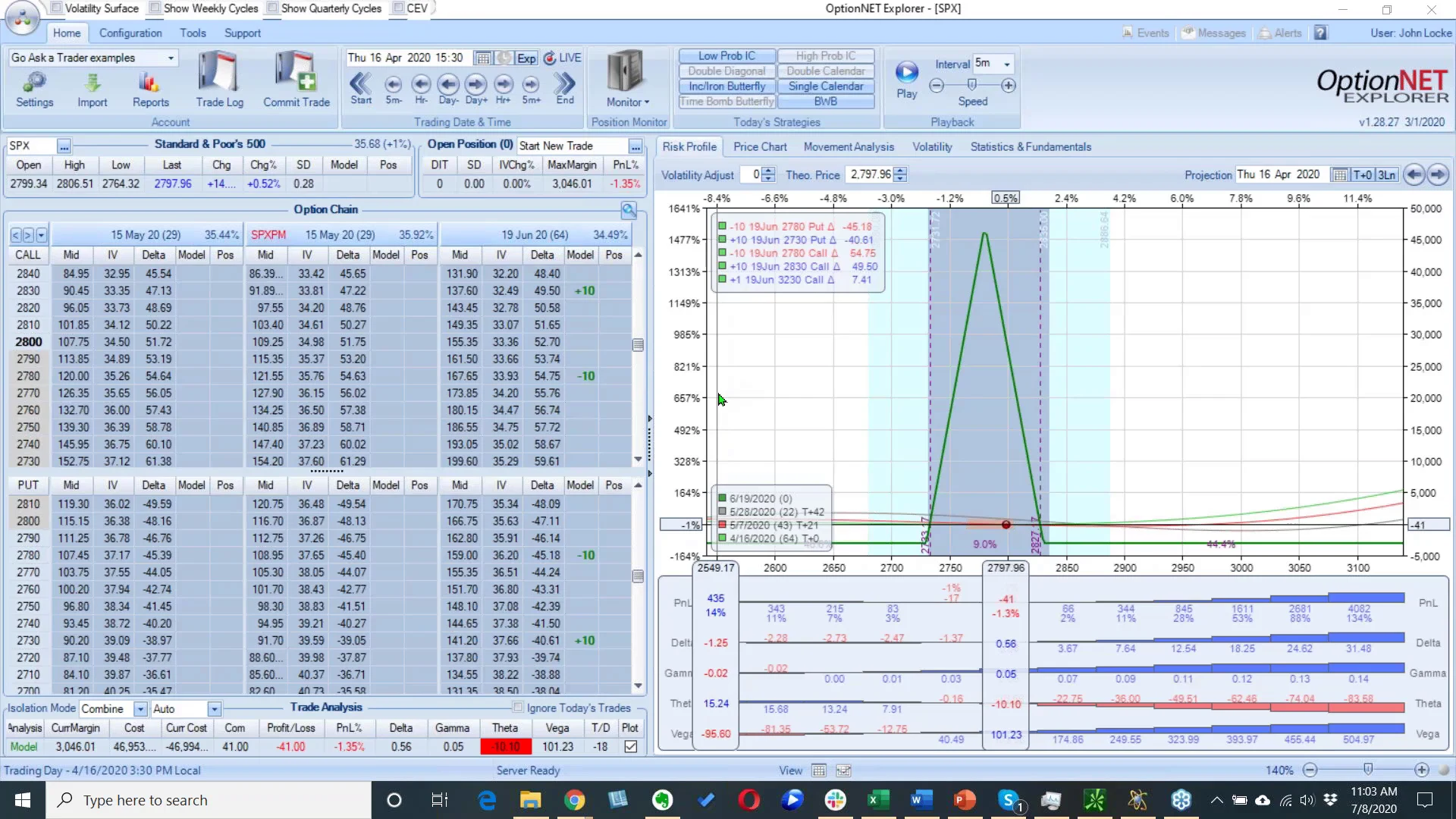Select the Low Prob IC strategy
The height and width of the screenshot is (819, 1456).
click(x=726, y=56)
